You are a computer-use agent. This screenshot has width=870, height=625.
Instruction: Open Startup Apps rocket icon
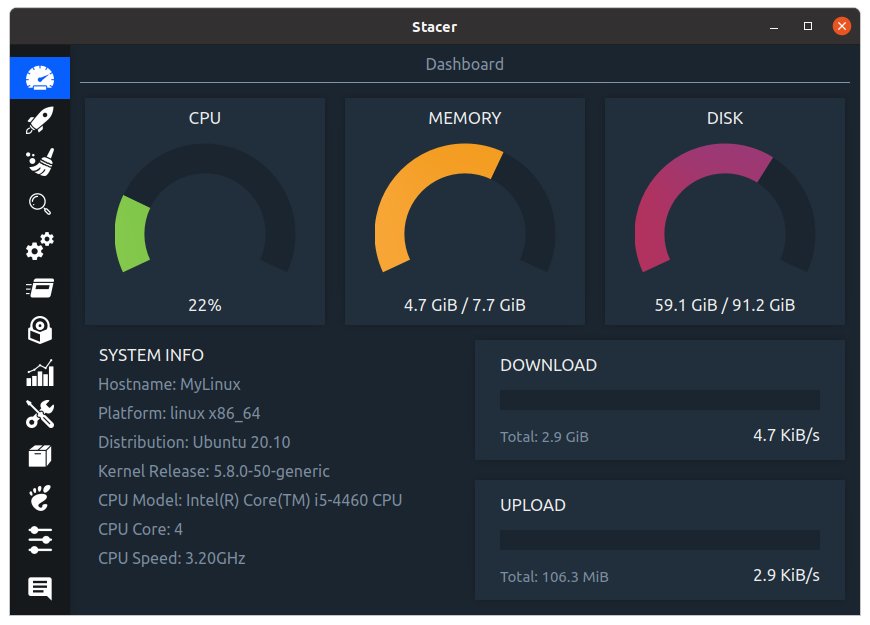point(40,121)
